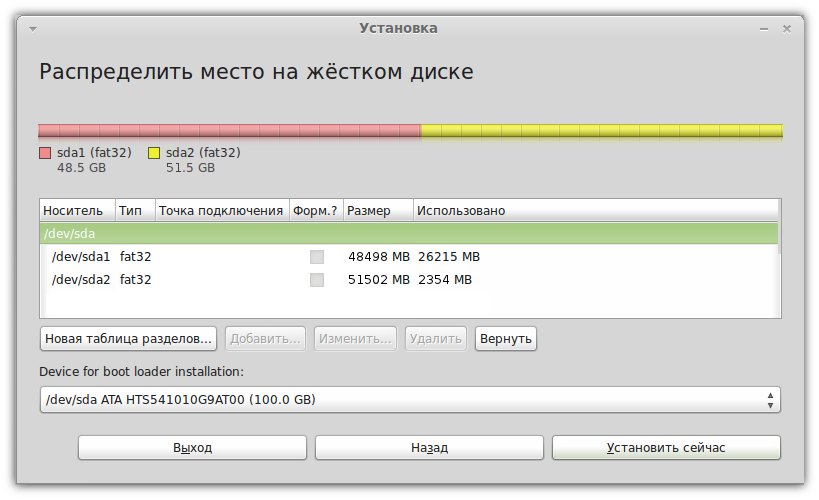Sort by Размер column header
This screenshot has width=819, height=500.
[x=378, y=211]
